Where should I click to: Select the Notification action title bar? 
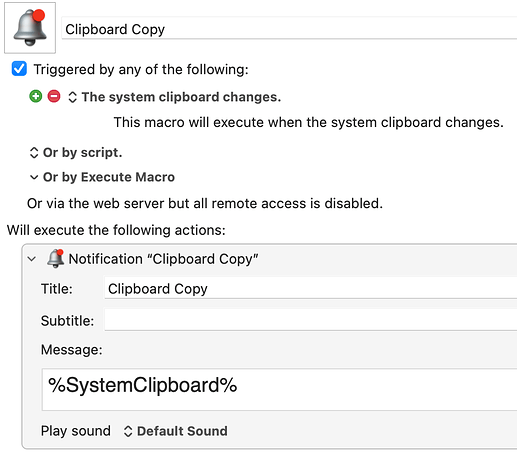pos(270,259)
